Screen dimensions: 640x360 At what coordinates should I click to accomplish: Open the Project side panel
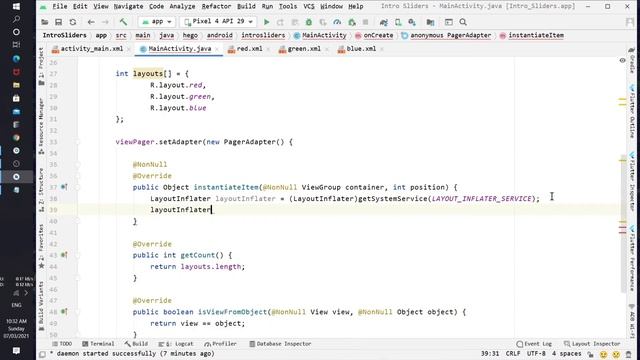click(41, 66)
